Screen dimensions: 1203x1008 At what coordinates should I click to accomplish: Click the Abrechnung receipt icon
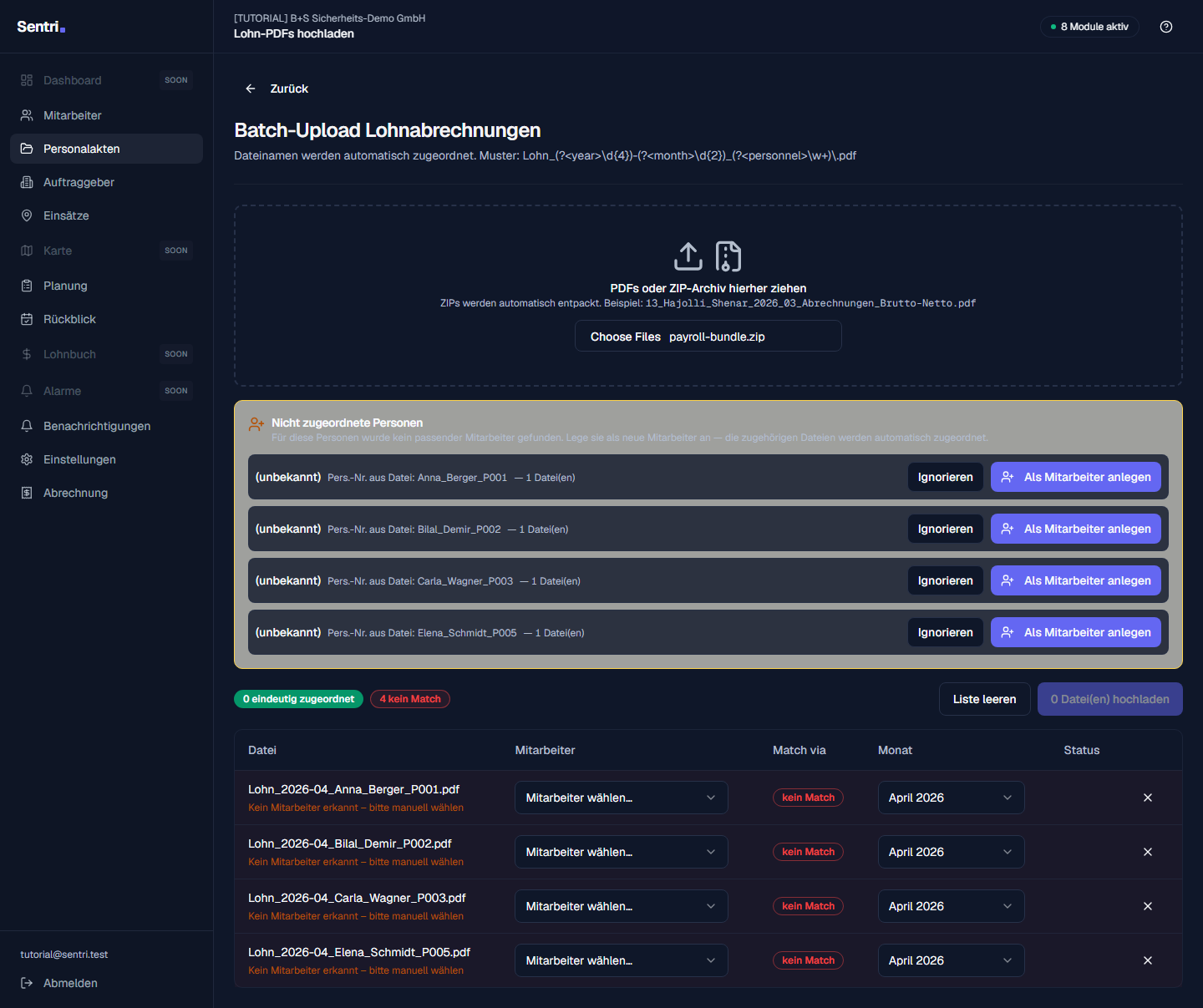(27, 493)
